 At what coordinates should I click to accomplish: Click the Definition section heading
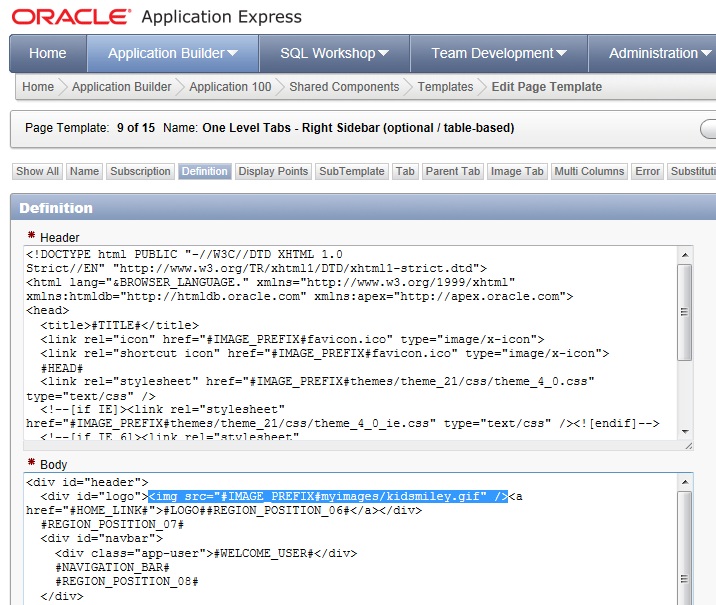point(56,208)
